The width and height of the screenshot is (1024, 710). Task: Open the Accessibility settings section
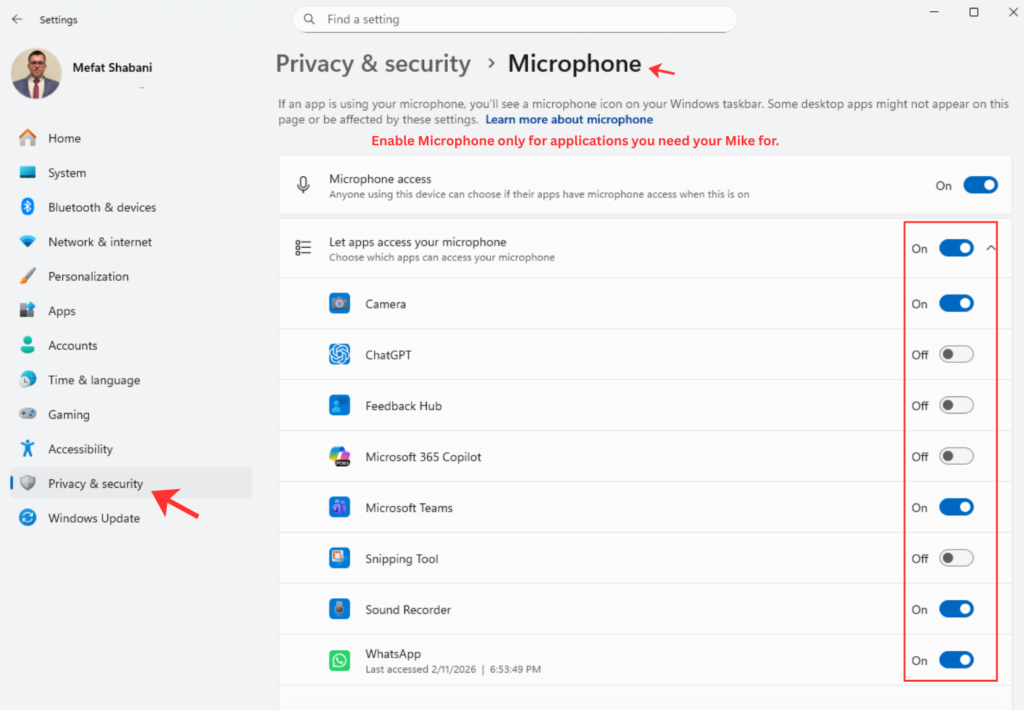click(80, 449)
